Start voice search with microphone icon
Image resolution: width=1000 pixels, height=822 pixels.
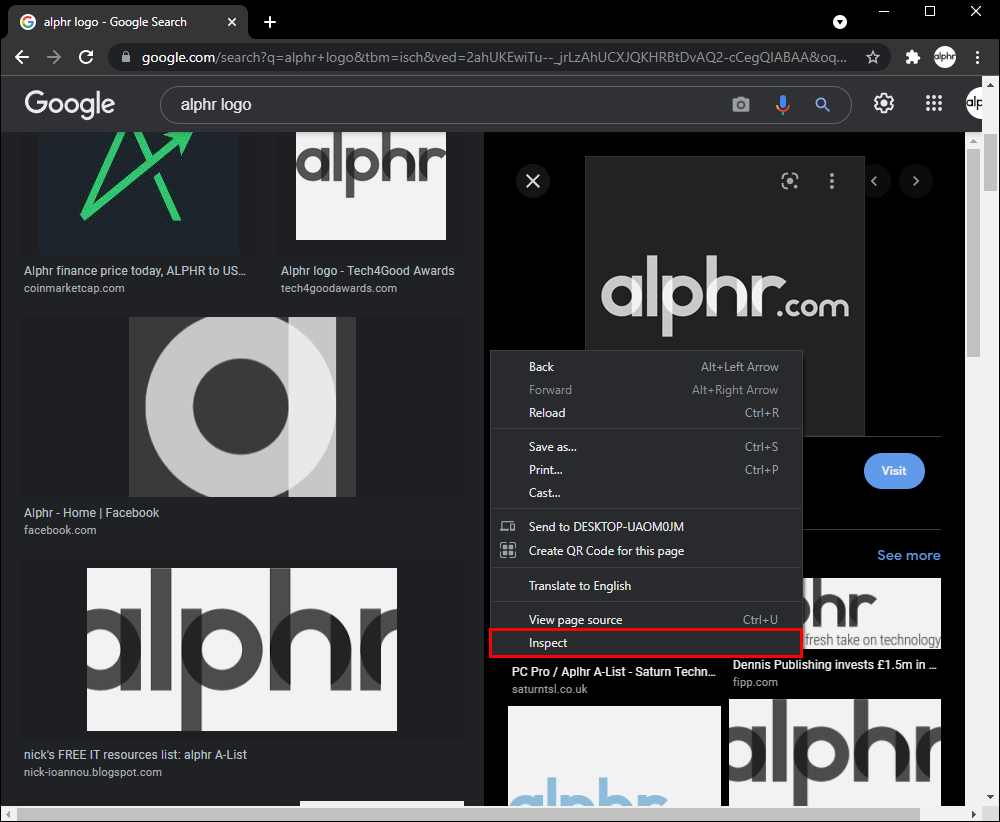pos(783,105)
